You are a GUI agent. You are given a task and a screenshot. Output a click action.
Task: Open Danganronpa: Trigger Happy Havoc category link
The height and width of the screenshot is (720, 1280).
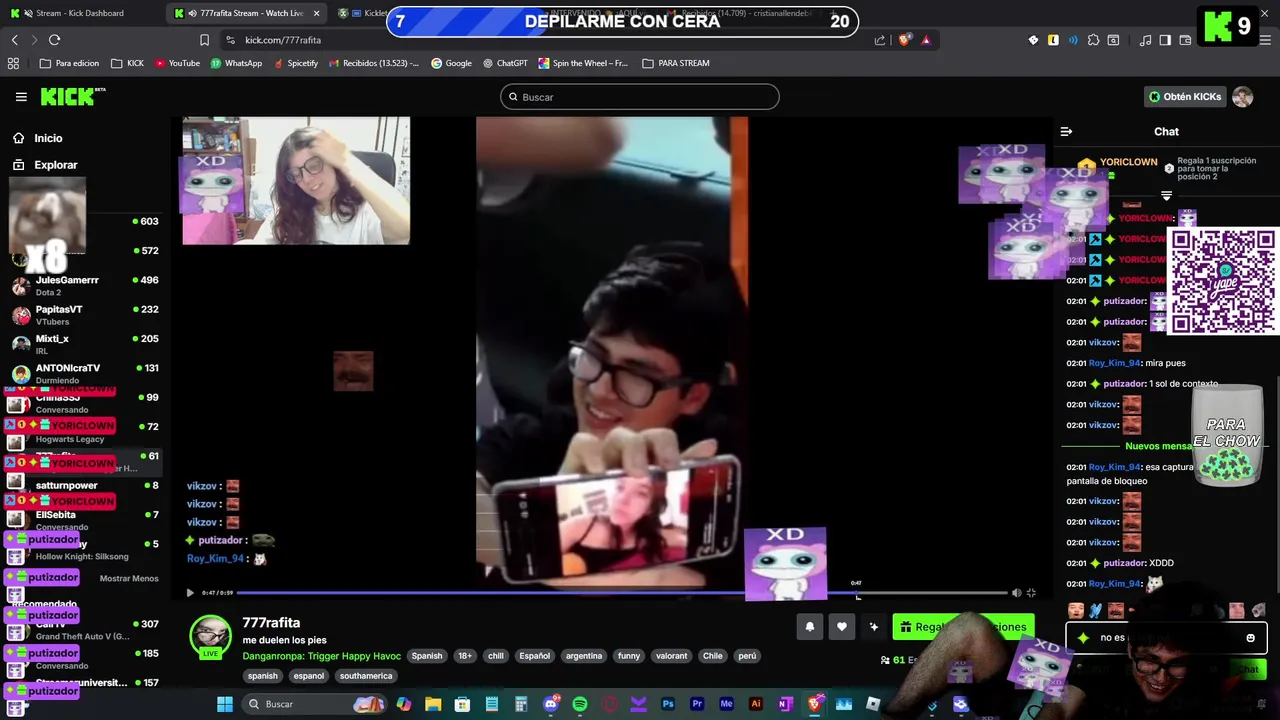click(x=321, y=656)
